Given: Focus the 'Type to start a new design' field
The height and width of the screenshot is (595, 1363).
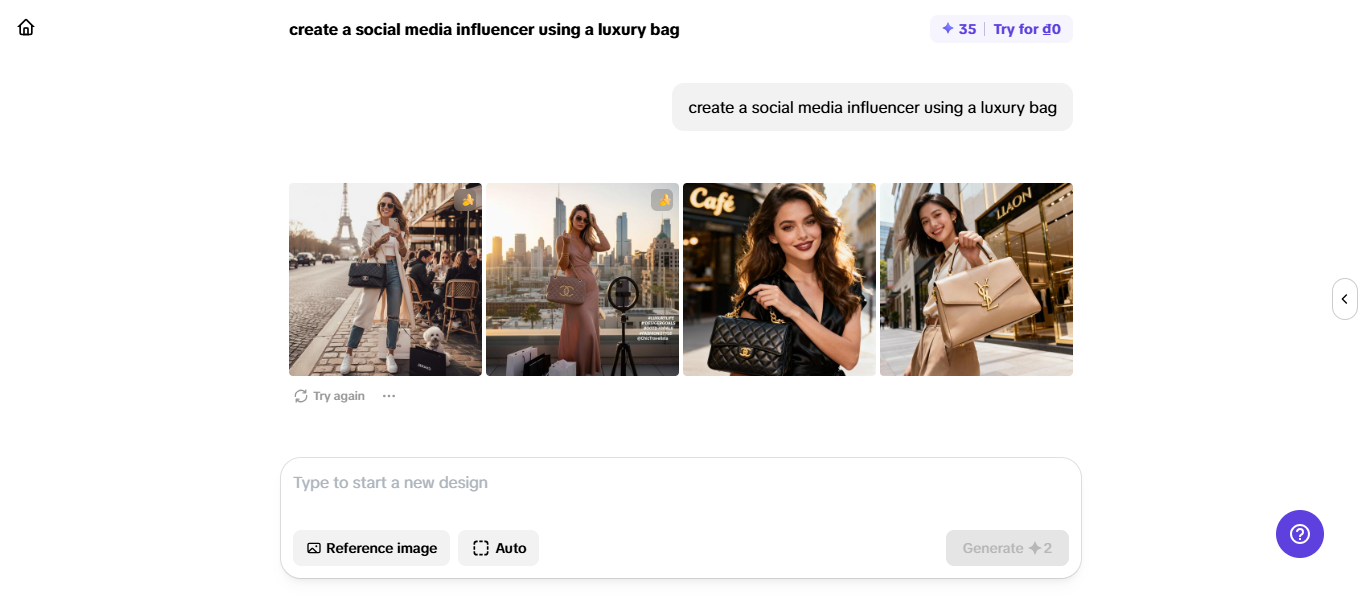Looking at the screenshot, I should click(680, 483).
